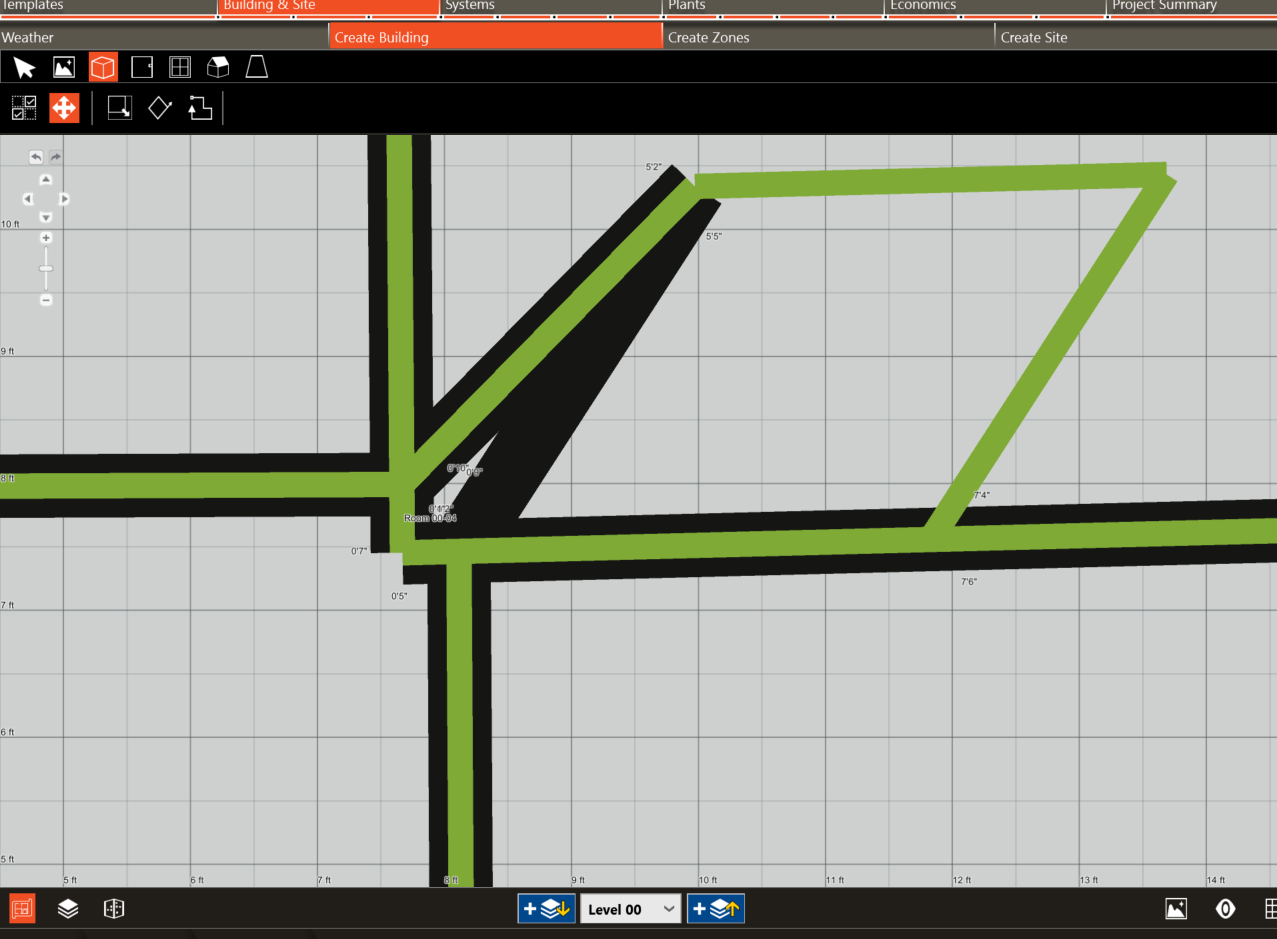Screen dimensions: 1277x939
Task: Pan the canvas right with arrow
Action: point(64,199)
